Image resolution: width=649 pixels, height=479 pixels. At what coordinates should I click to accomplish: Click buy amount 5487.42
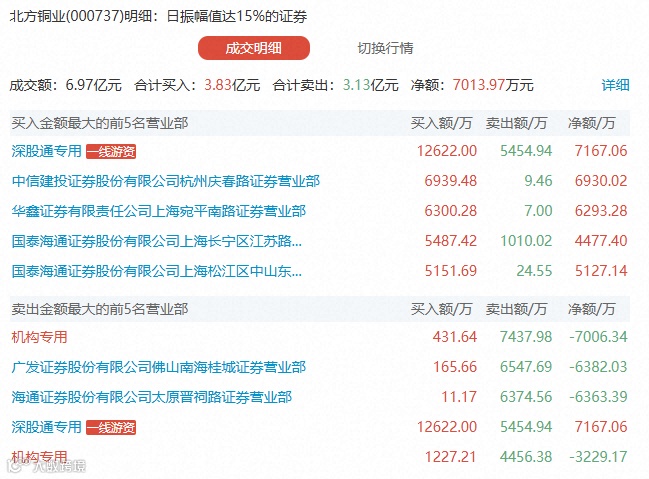point(451,241)
